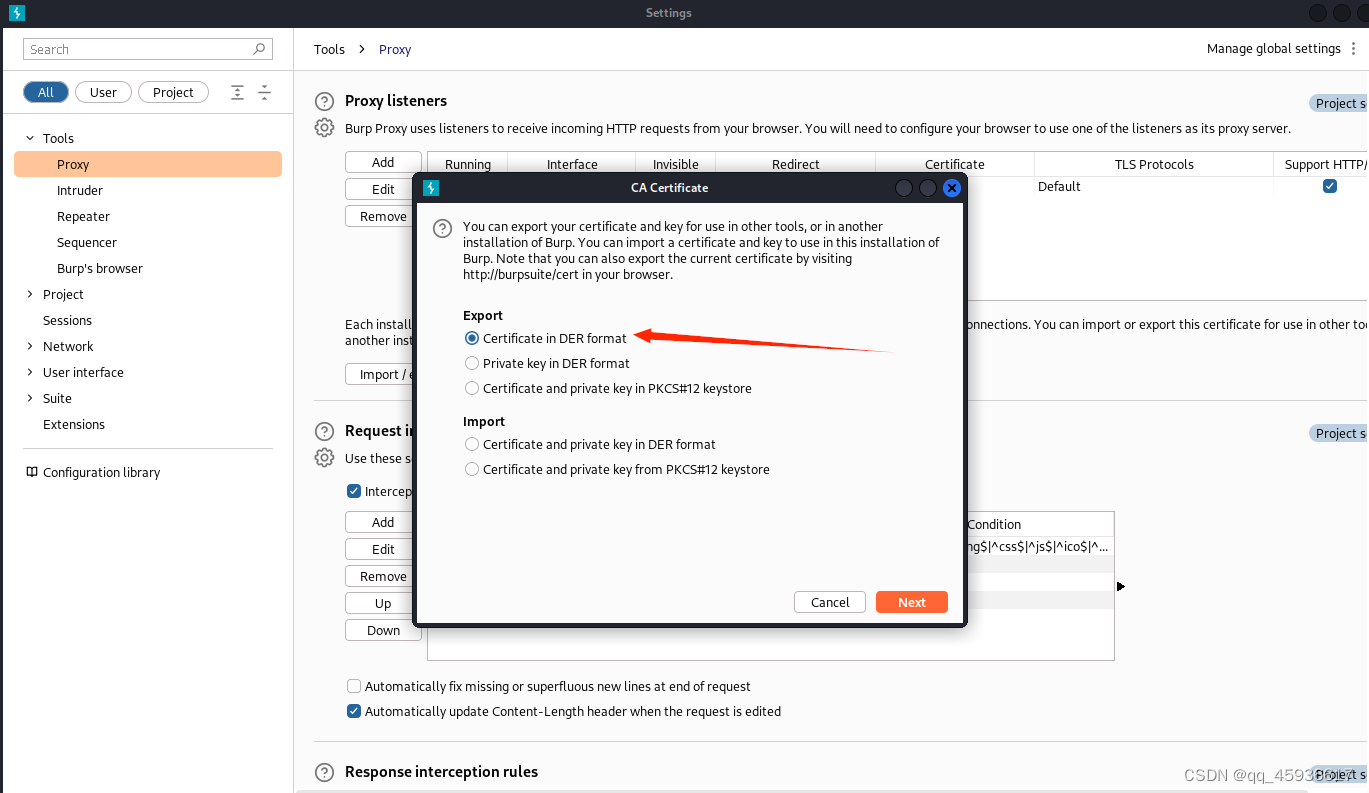Click the Default TLS protocols cell

click(x=1154, y=186)
